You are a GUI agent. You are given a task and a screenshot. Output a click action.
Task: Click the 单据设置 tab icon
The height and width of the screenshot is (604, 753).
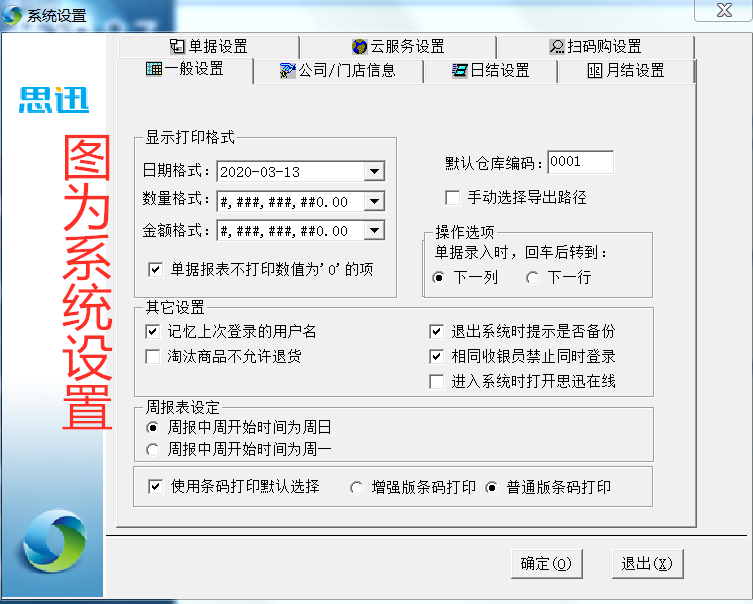coord(177,47)
